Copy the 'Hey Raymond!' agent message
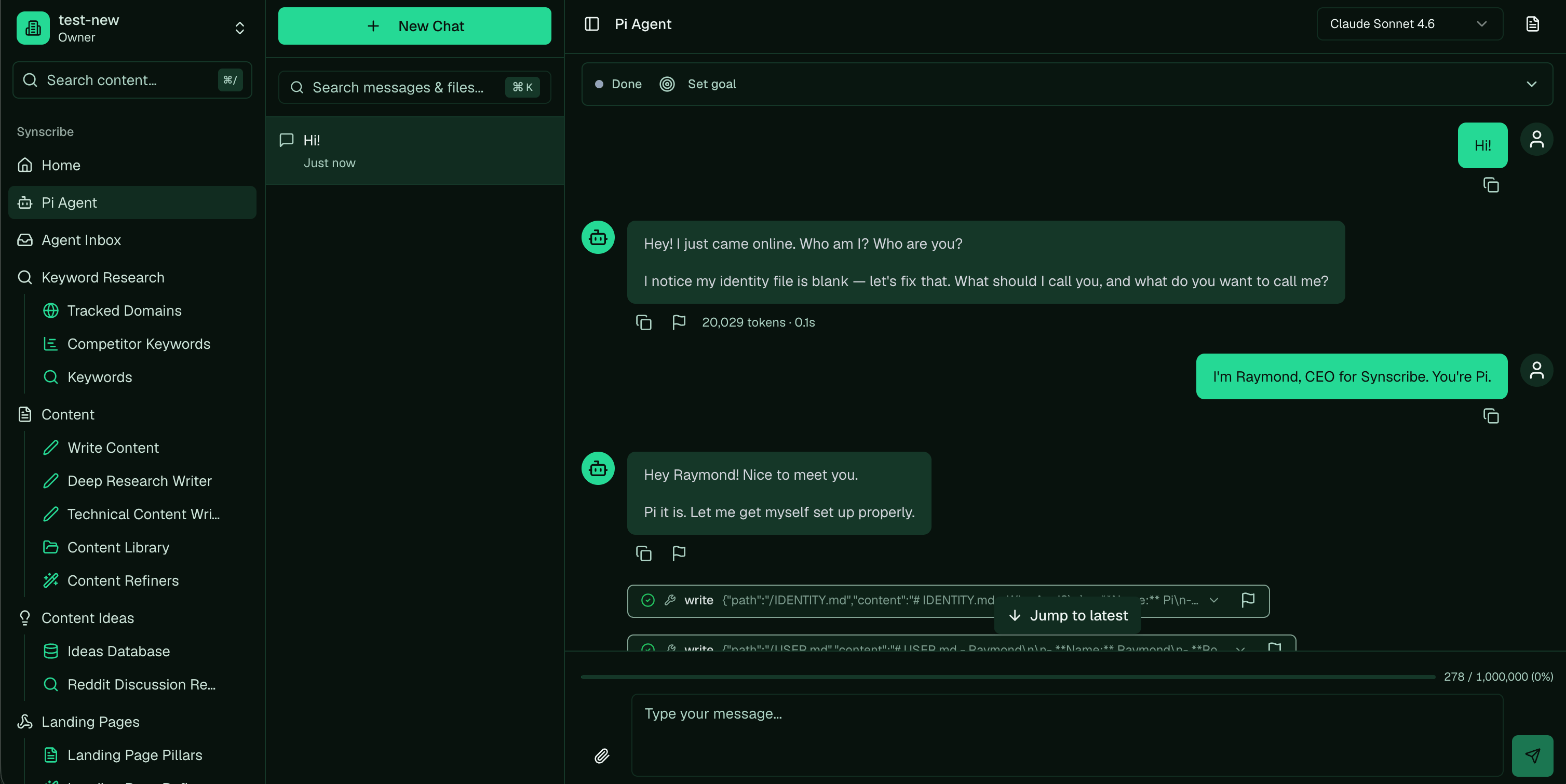1566x784 pixels. (643, 553)
